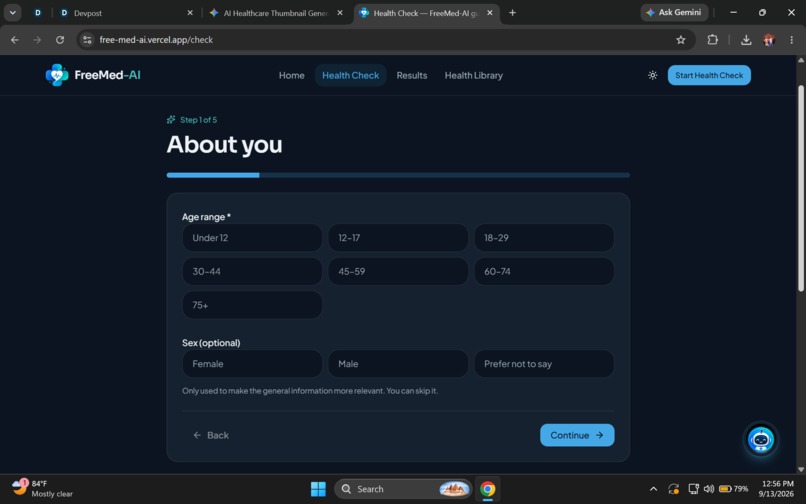This screenshot has width=806, height=504.
Task: Select the 45–59 age range
Action: (x=398, y=272)
